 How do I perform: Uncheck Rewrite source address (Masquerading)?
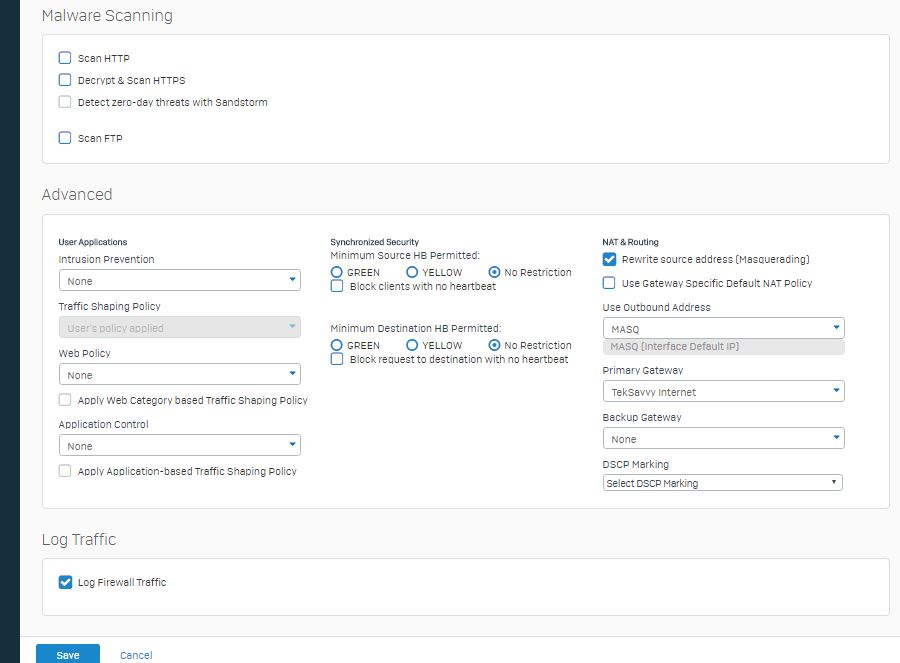click(609, 259)
